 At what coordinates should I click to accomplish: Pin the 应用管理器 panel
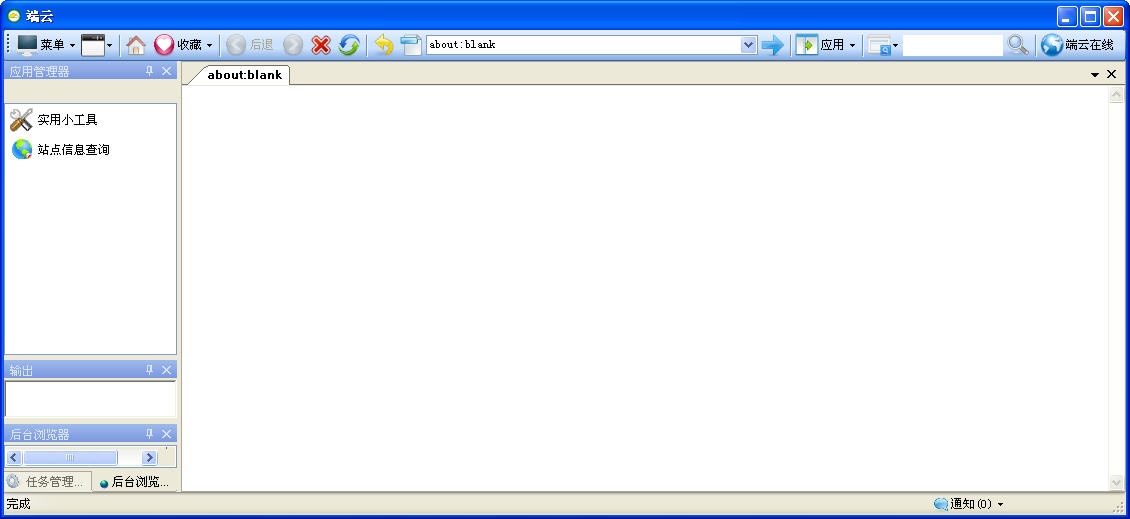pos(150,71)
